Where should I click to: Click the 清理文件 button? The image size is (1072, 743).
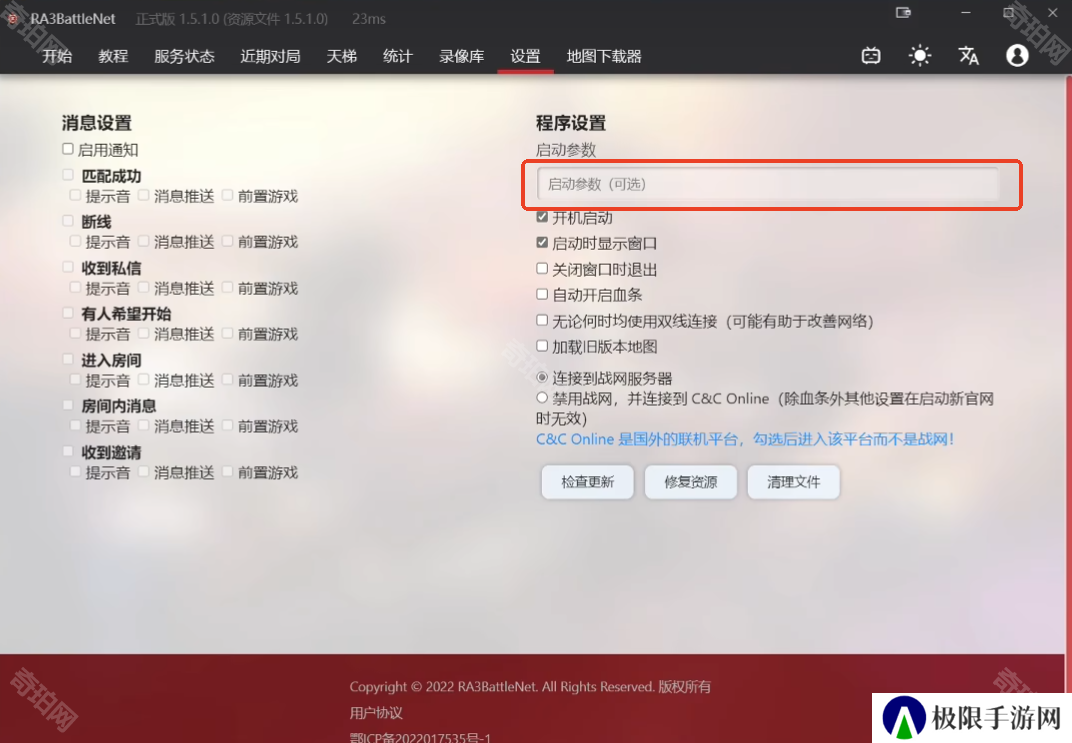click(793, 482)
